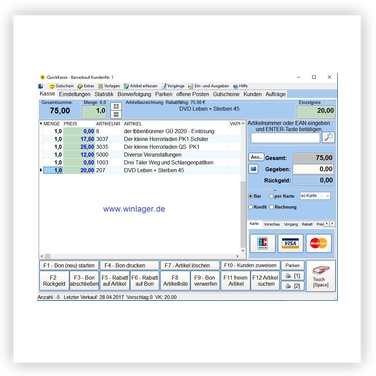Click F6 - Rabatt auf Bon button
Viewport: 376px width, 376px height.
point(145,281)
